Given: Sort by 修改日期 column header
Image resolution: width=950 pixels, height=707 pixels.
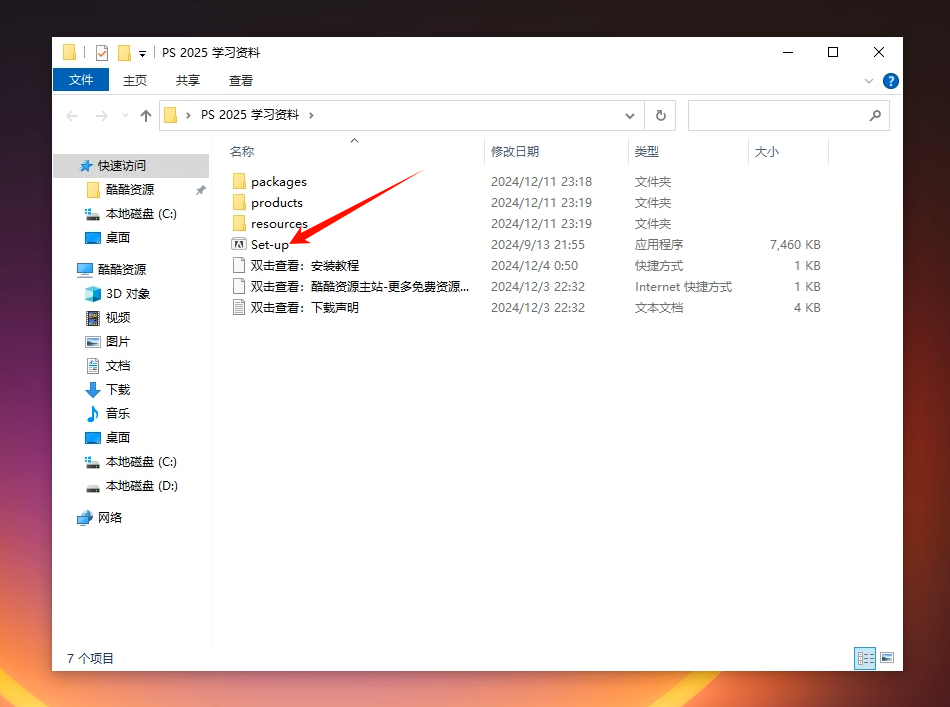Looking at the screenshot, I should pos(515,152).
